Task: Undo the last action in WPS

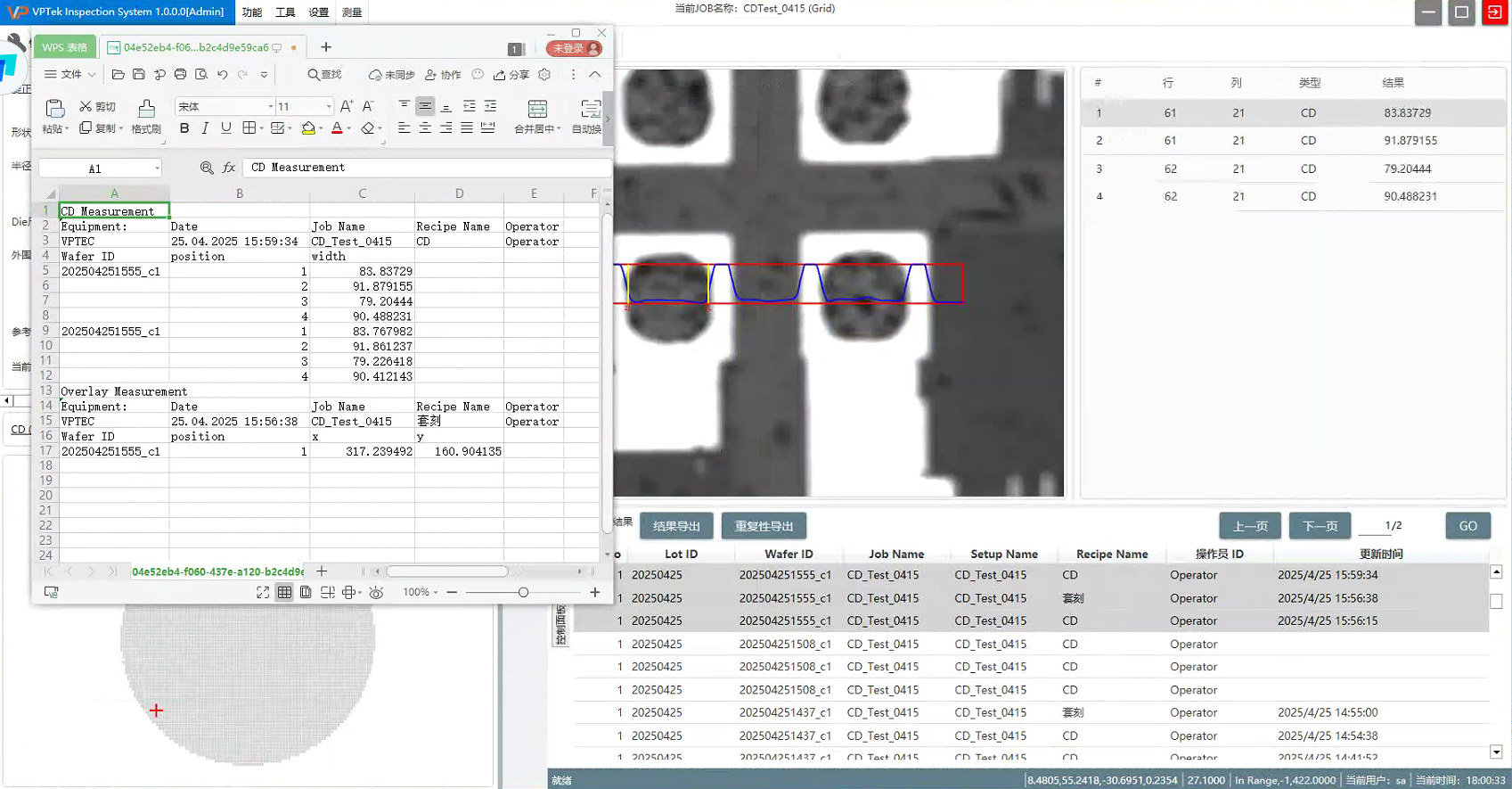Action: coord(223,75)
